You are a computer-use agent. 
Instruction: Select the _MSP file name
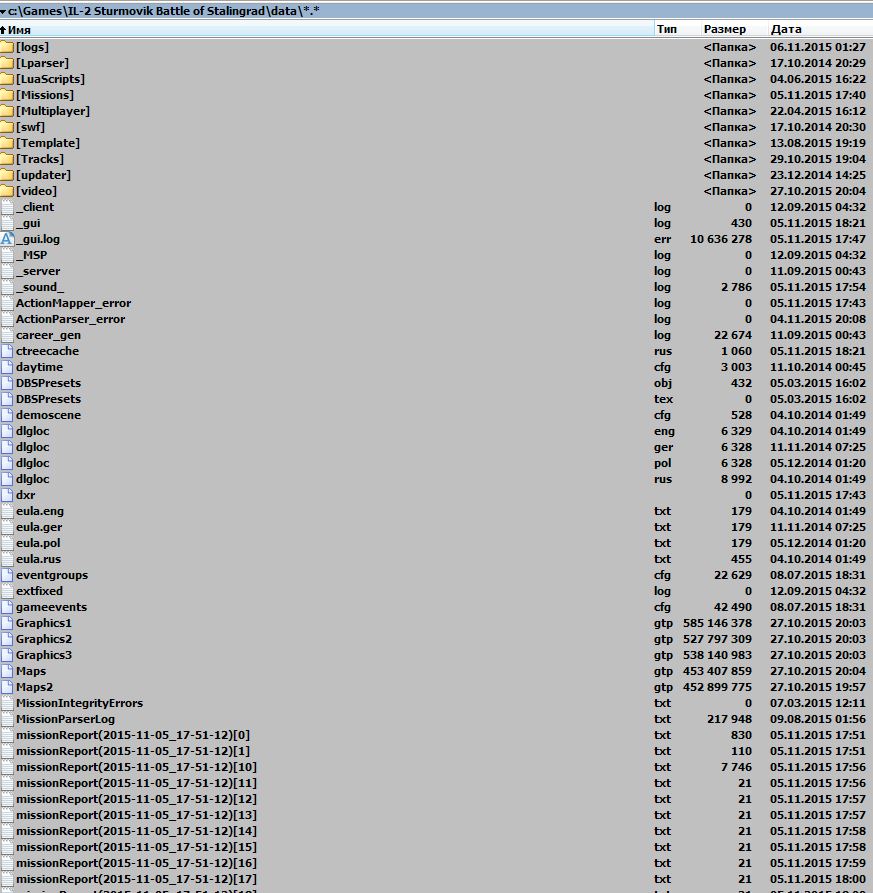pos(31,255)
